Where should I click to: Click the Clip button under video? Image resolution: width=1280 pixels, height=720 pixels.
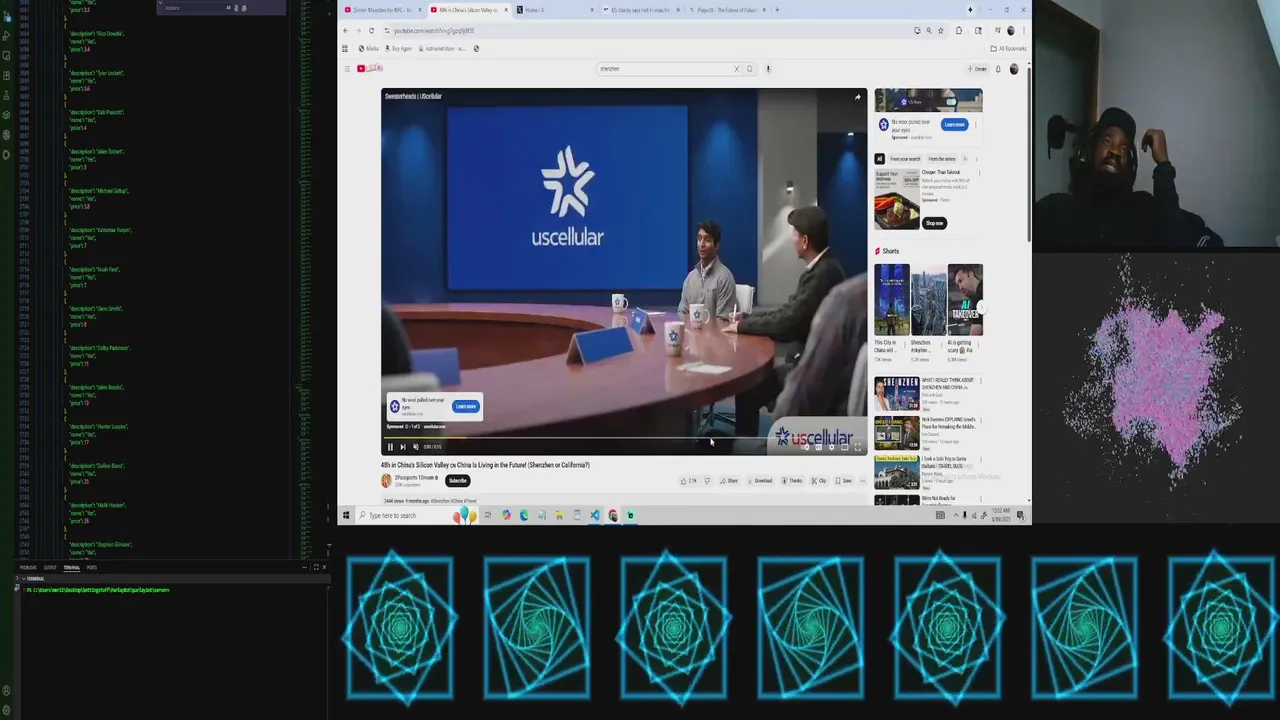[x=820, y=481]
